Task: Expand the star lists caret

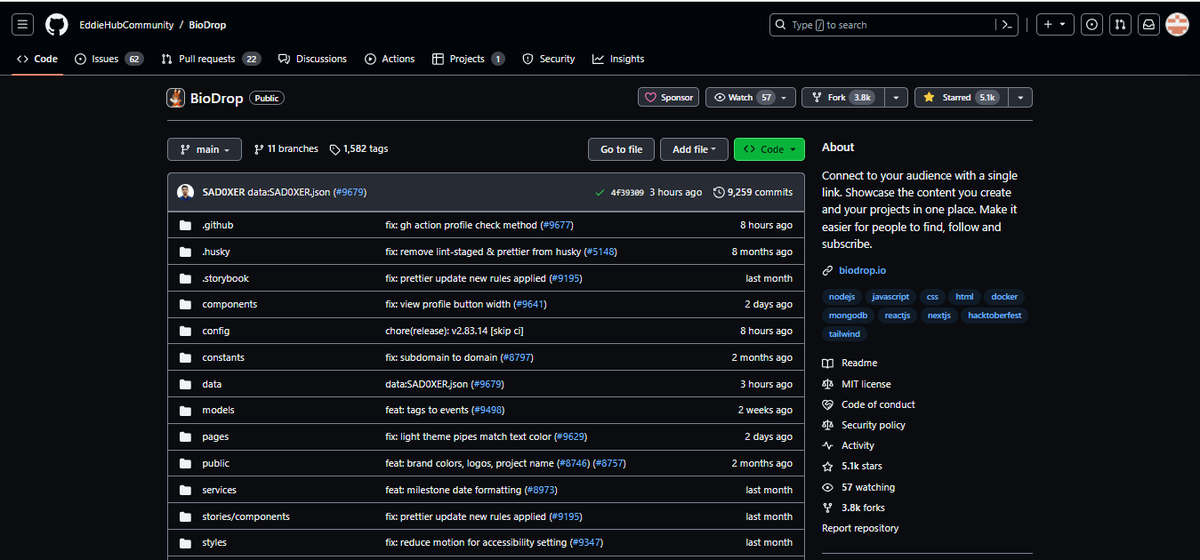Action: click(1020, 97)
